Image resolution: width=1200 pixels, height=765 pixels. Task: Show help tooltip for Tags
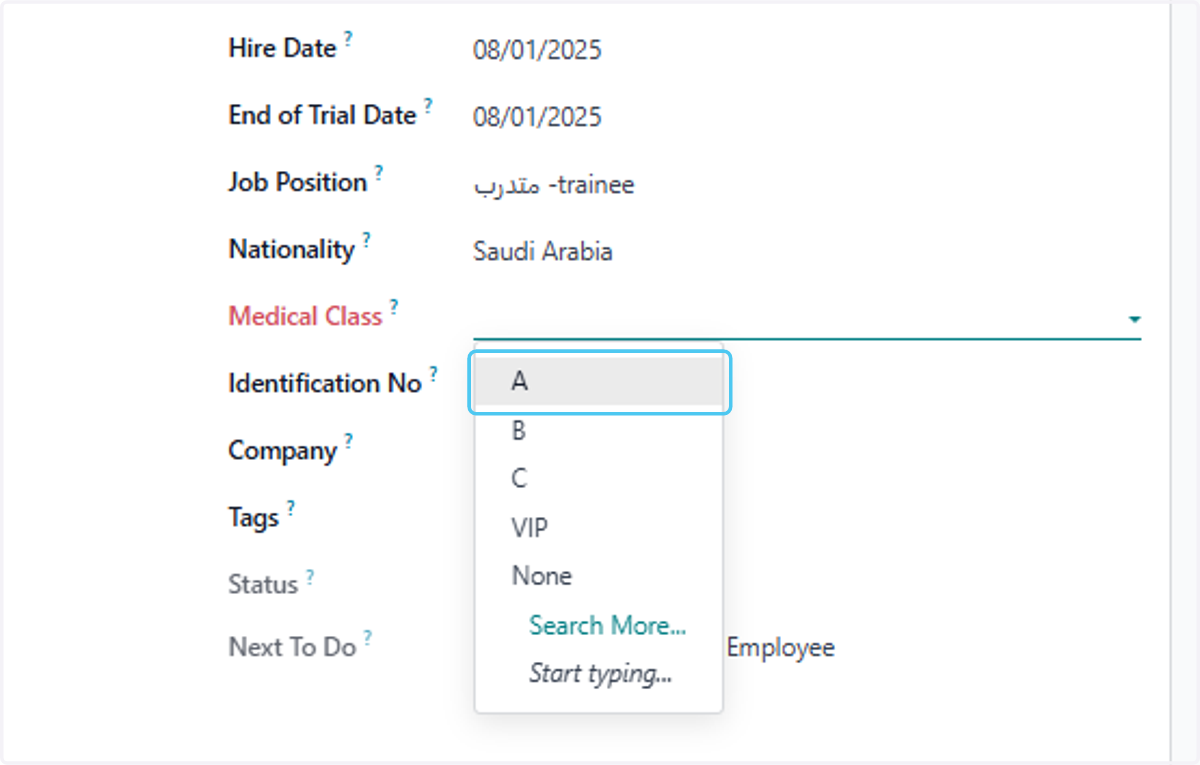coord(290,507)
